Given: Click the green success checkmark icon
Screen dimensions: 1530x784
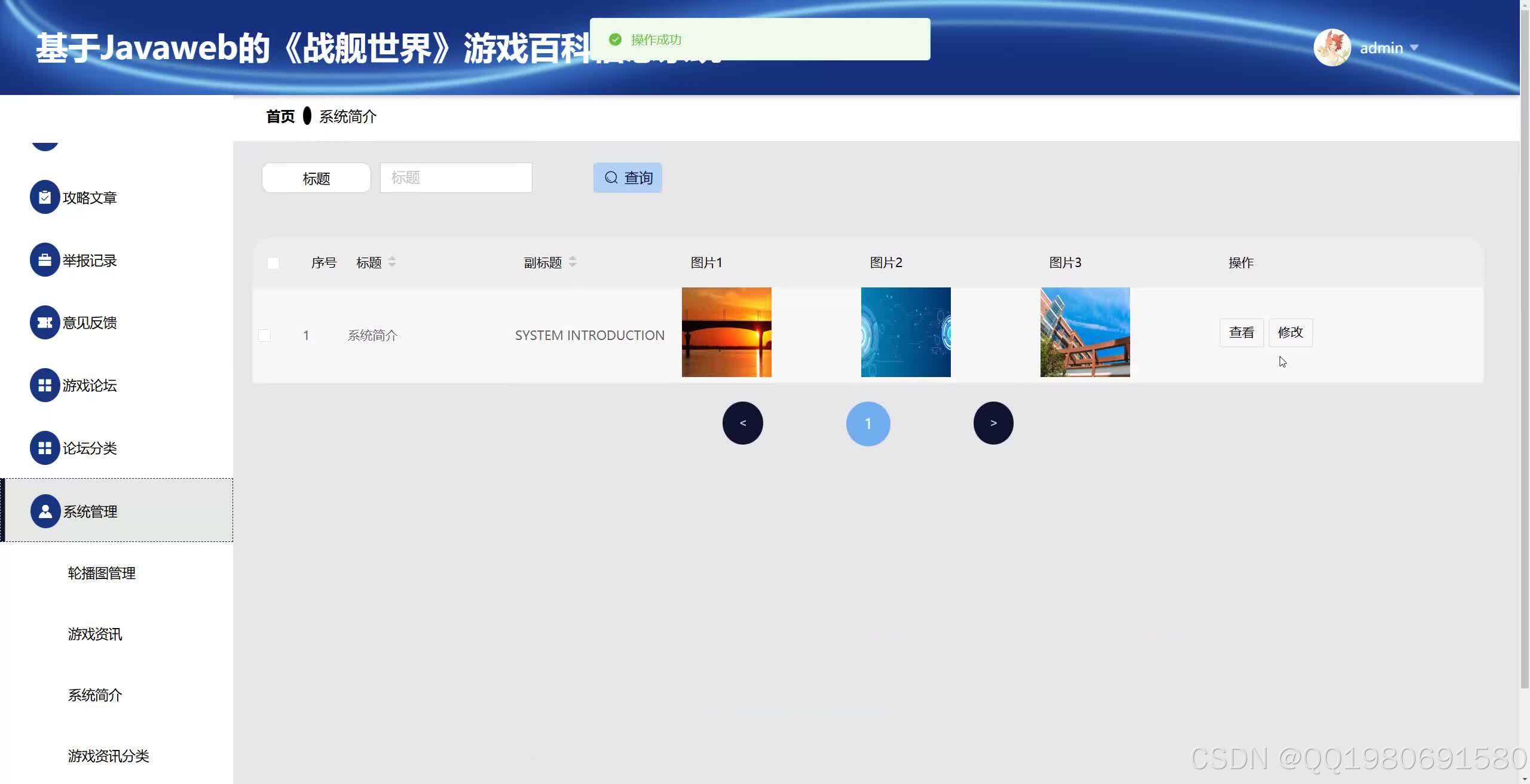Looking at the screenshot, I should (615, 39).
